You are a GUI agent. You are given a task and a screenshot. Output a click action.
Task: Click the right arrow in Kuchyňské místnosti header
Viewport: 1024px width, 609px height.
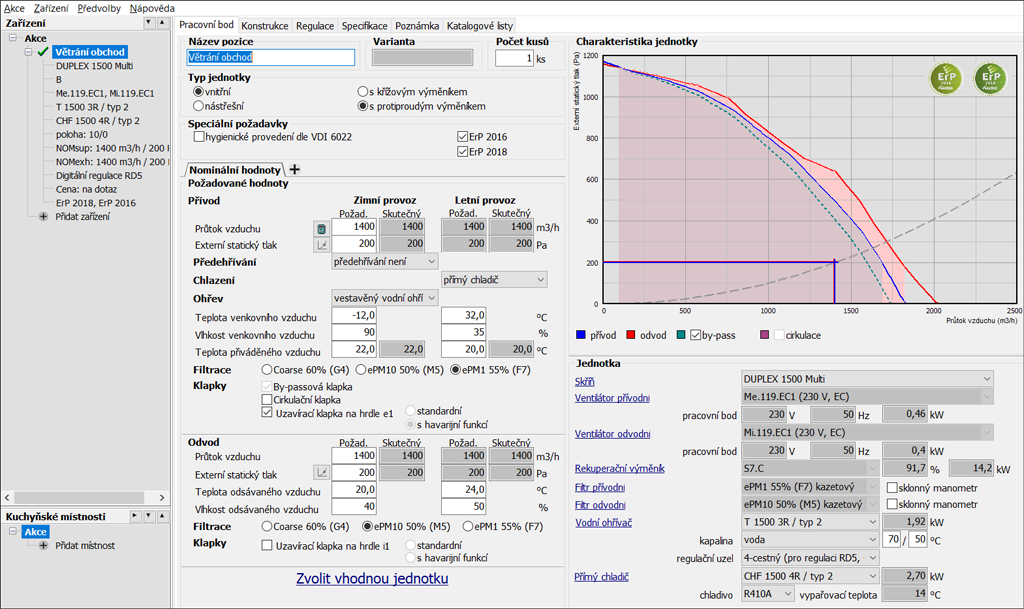pyautogui.click(x=135, y=516)
